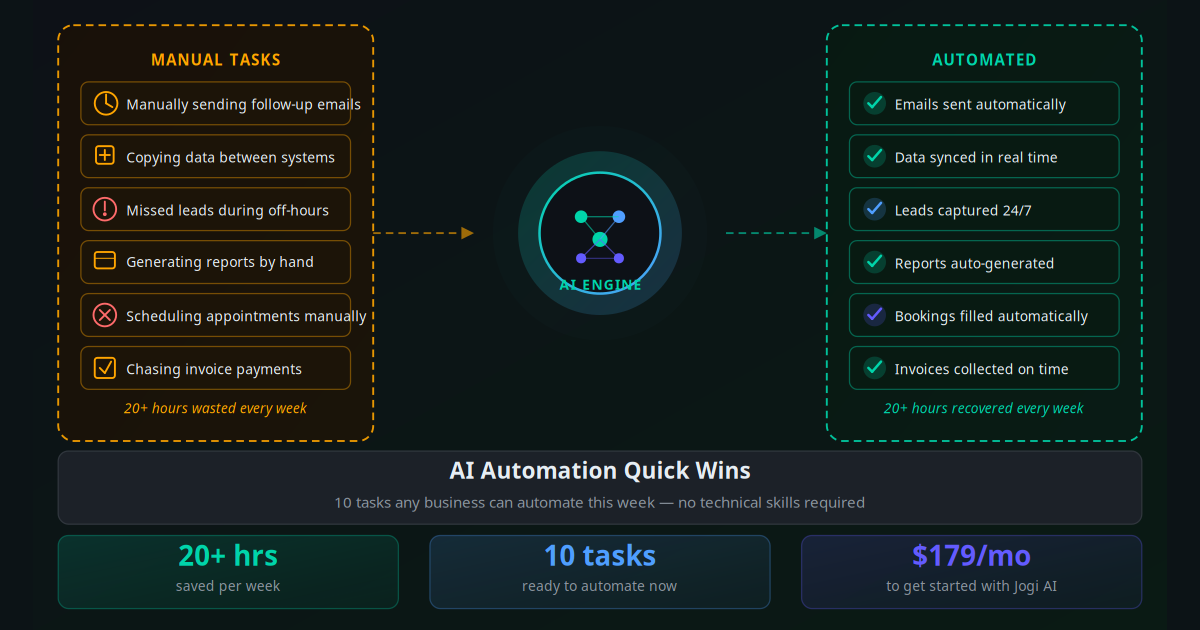Click the checkmark beside Invoices collected on time
Image resolution: width=1200 pixels, height=630 pixels.
(x=875, y=368)
